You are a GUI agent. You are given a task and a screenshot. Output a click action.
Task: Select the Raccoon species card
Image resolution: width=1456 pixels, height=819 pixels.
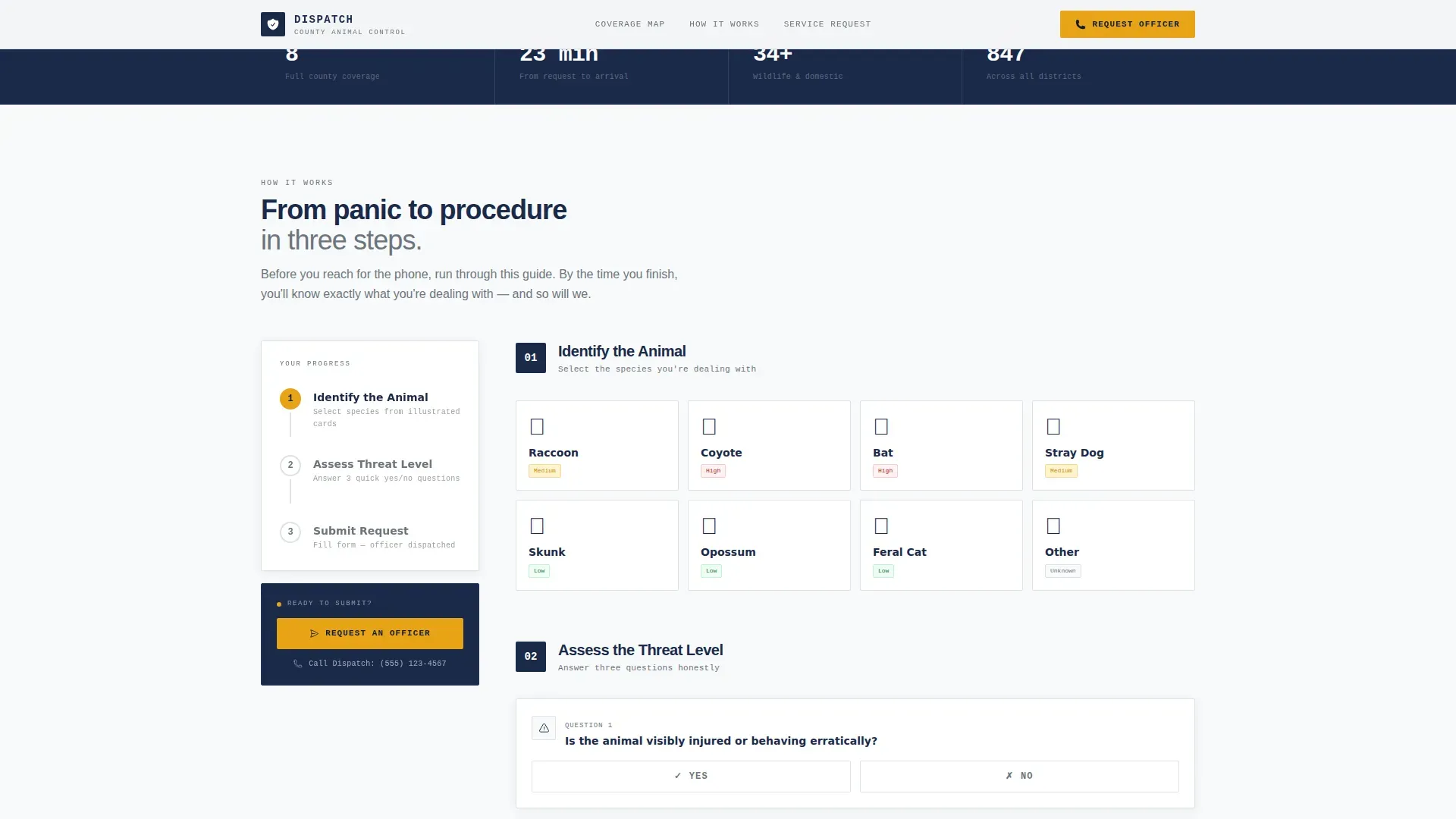coord(597,445)
